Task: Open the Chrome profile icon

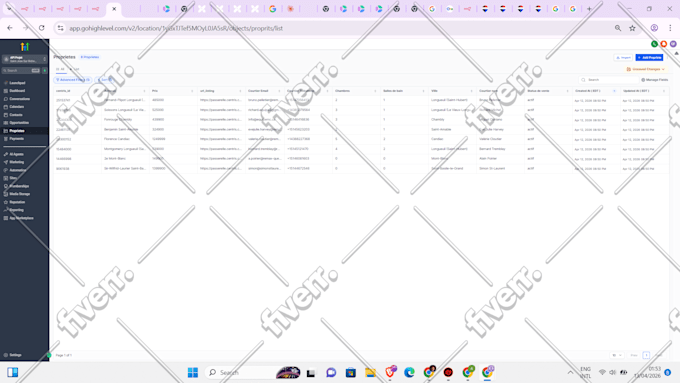Action: [x=654, y=28]
